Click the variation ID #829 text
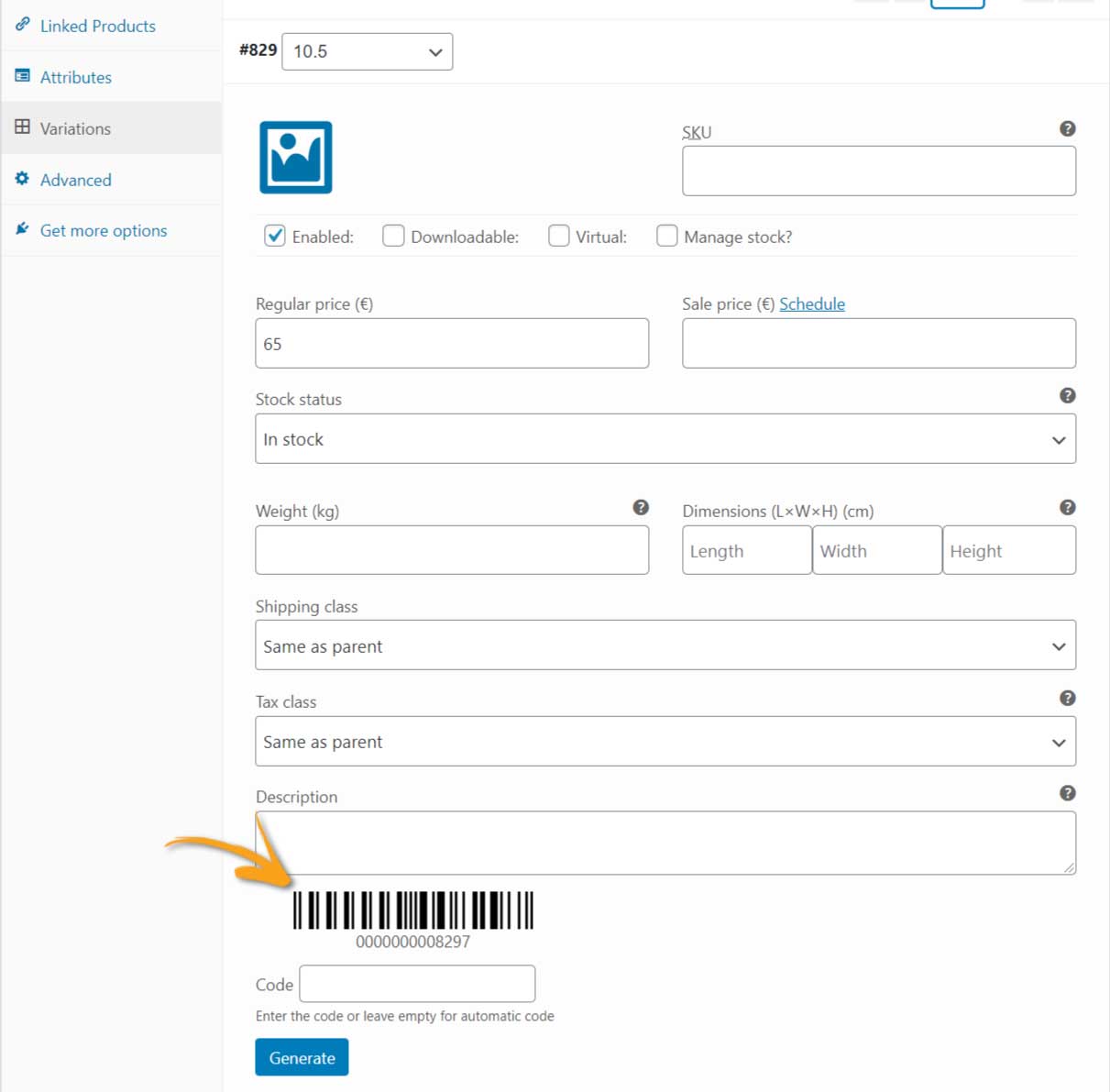1110x1092 pixels. pos(258,50)
